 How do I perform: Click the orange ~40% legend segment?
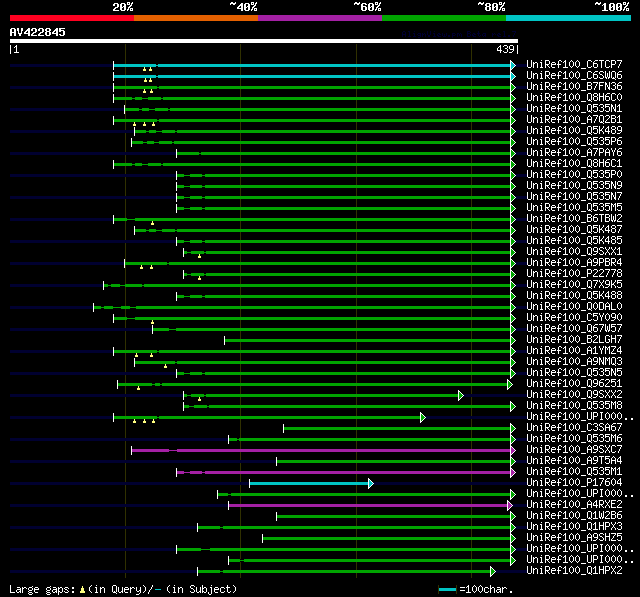tap(196, 18)
